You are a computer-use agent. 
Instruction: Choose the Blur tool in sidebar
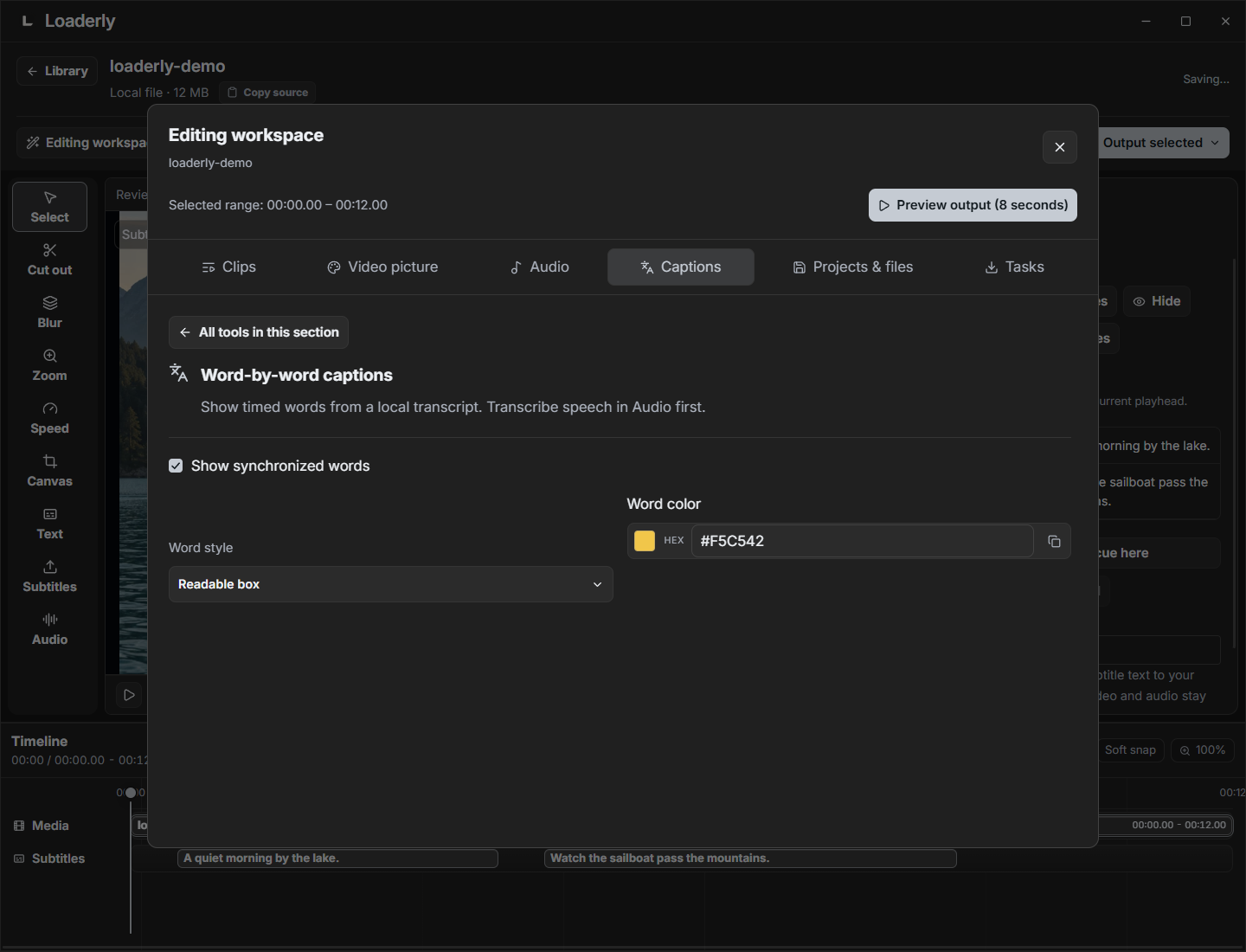point(49,312)
